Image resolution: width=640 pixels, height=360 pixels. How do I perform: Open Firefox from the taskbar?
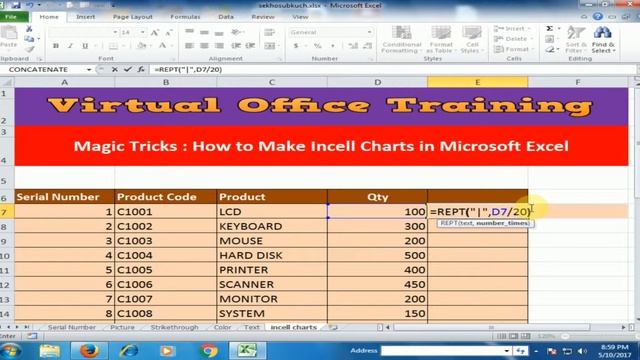(x=89, y=351)
